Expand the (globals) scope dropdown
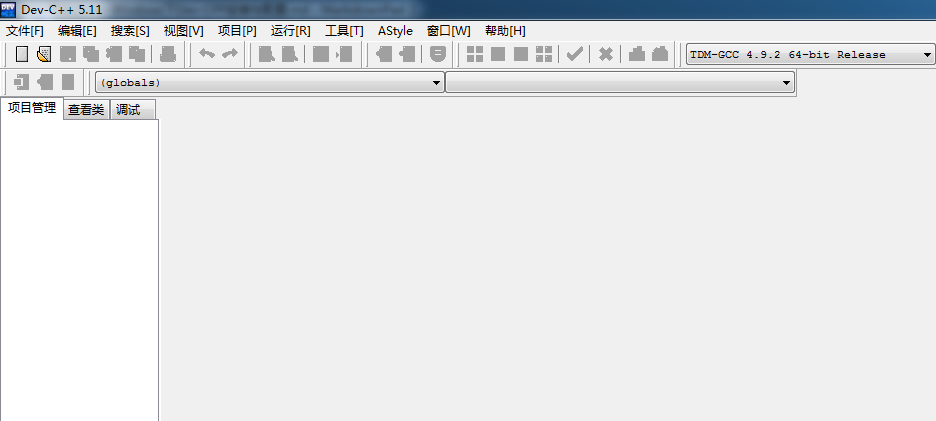This screenshot has height=421, width=936. tap(270, 82)
